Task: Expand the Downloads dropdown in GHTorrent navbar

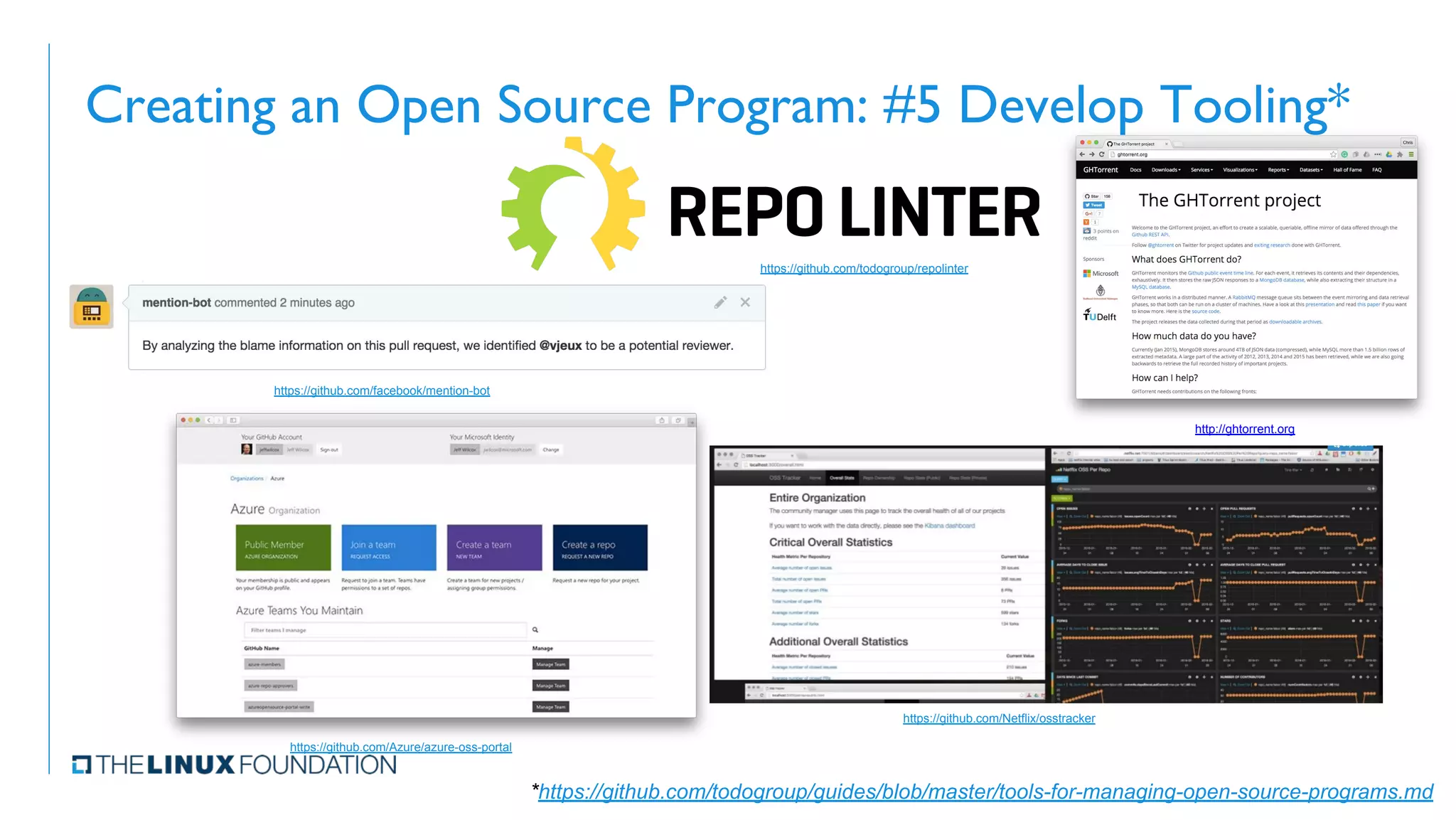Action: point(1166,170)
